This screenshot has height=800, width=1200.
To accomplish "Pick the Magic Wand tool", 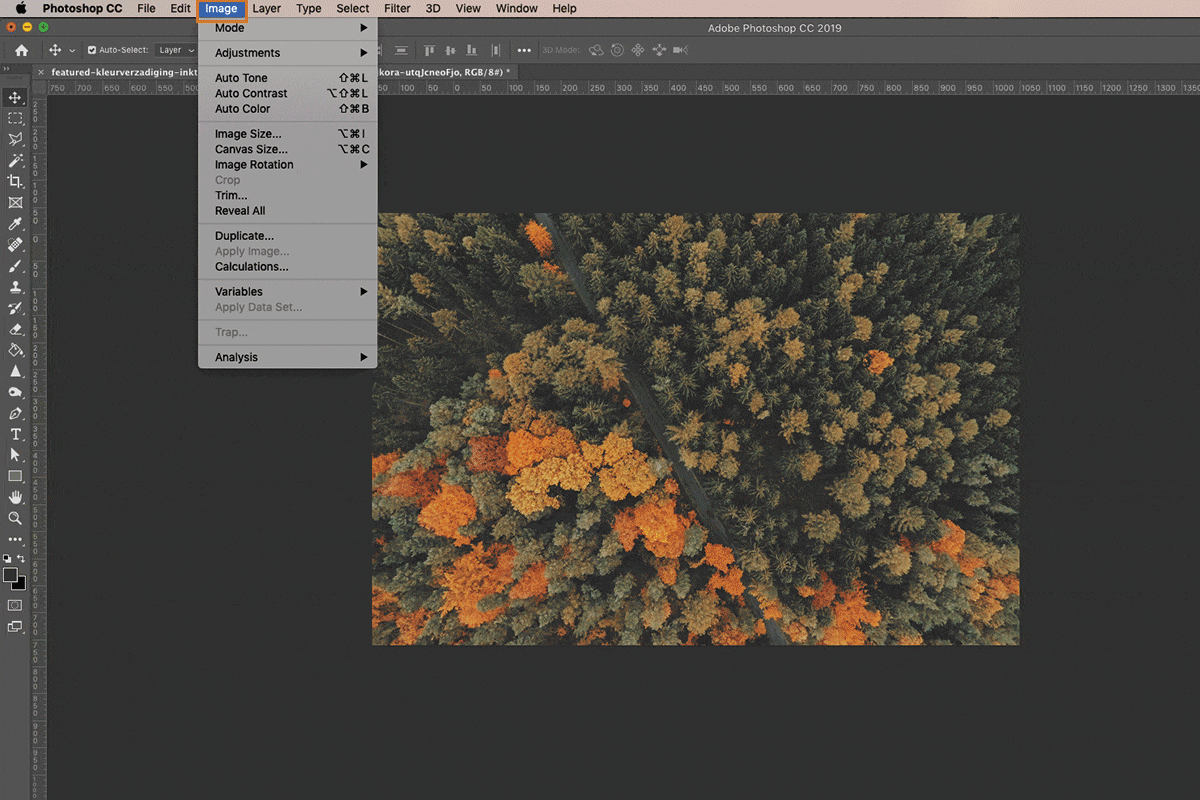I will [x=15, y=160].
